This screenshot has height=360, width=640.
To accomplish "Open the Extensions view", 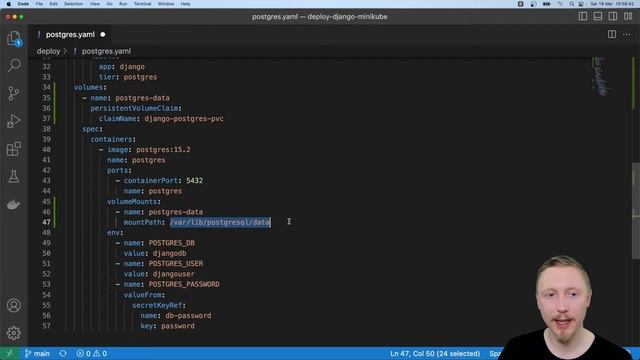I will tap(14, 149).
